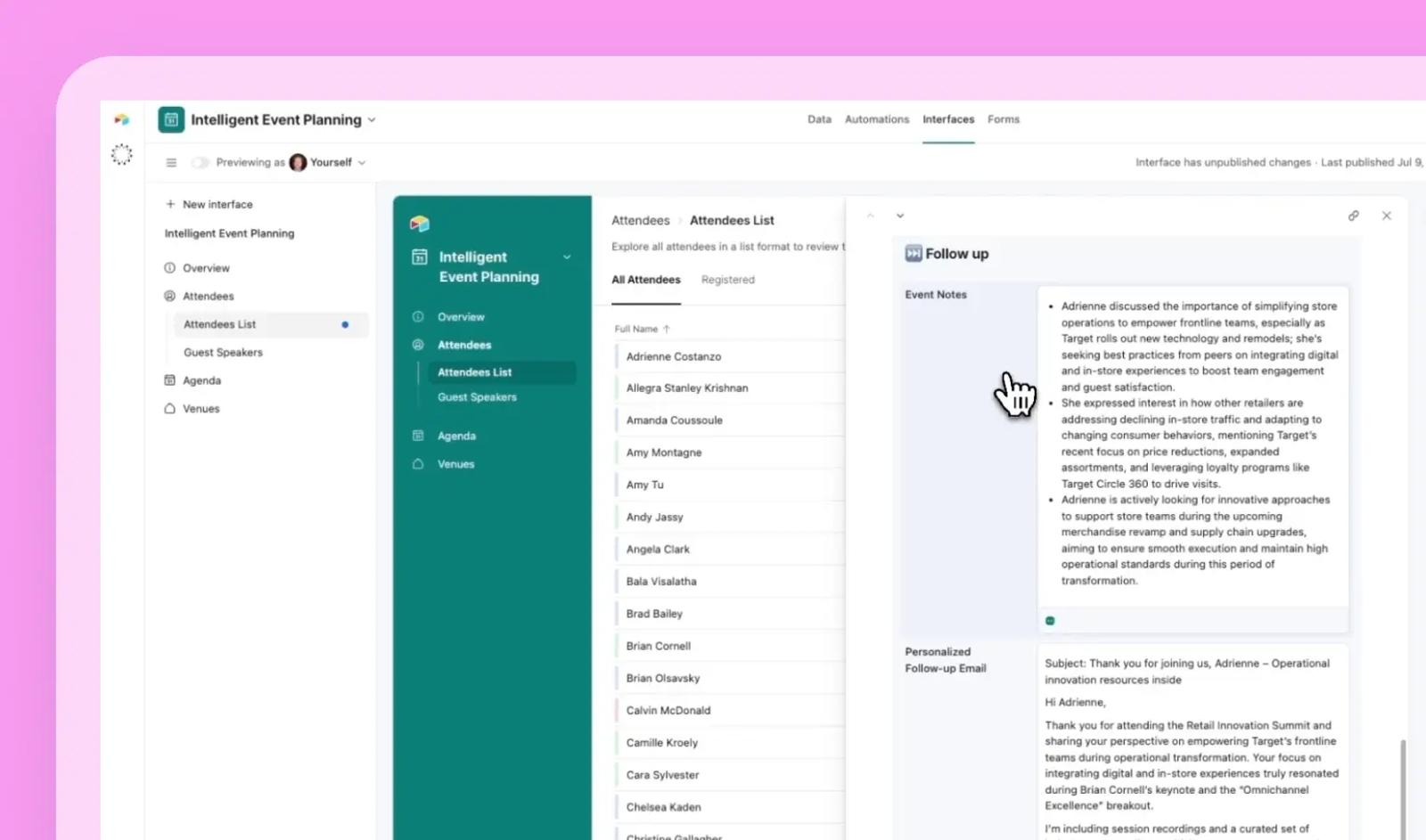
Task: Open the Forms tab
Action: [x=1004, y=119]
